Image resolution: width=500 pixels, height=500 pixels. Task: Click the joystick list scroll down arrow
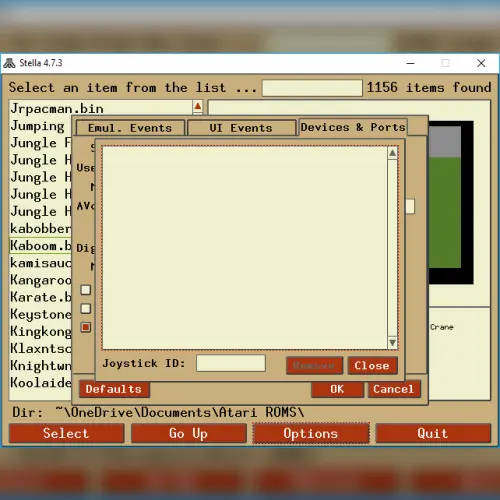click(392, 342)
